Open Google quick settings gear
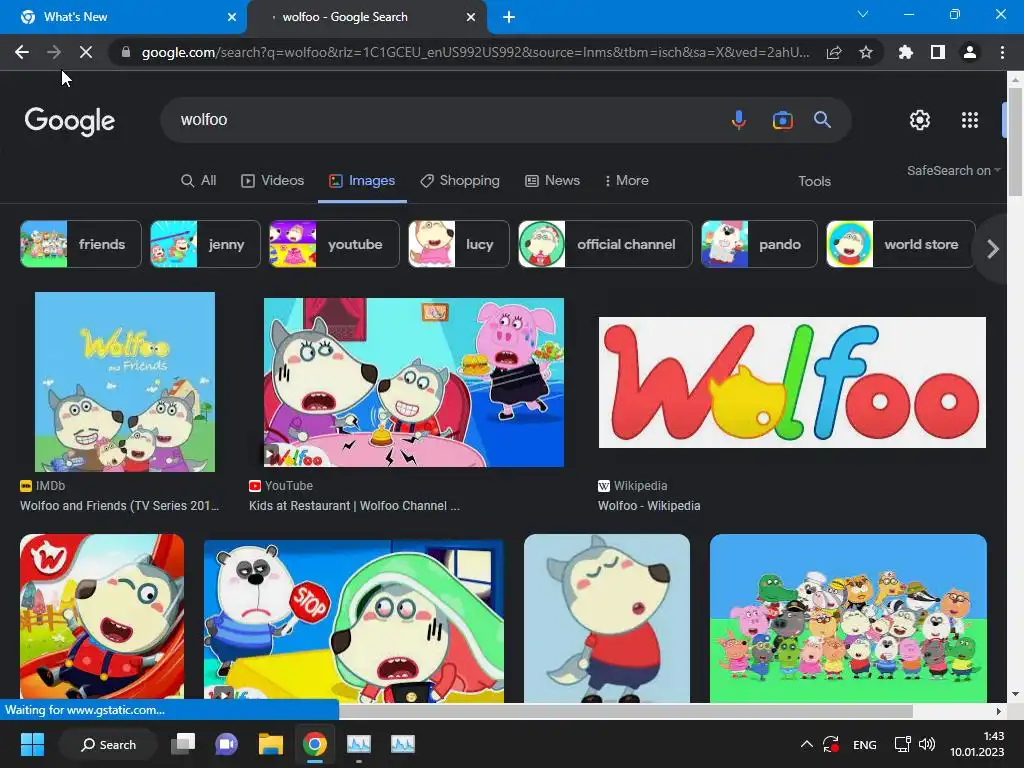 [920, 120]
